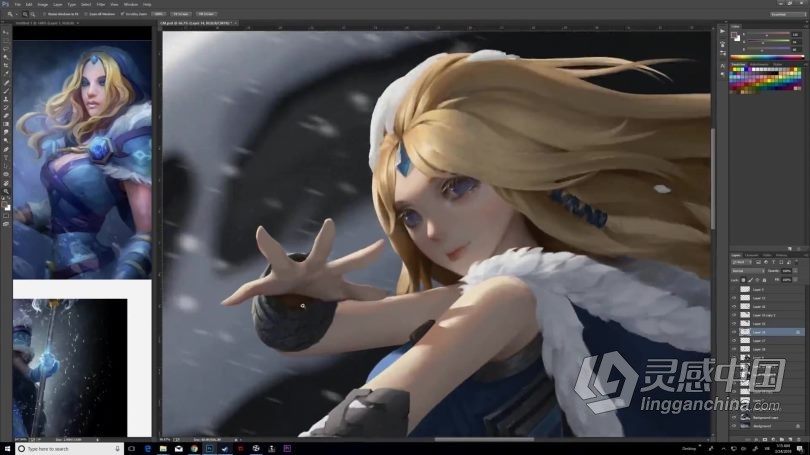Open the Essentials workspace switcher
The width and height of the screenshot is (810, 455).
787,14
